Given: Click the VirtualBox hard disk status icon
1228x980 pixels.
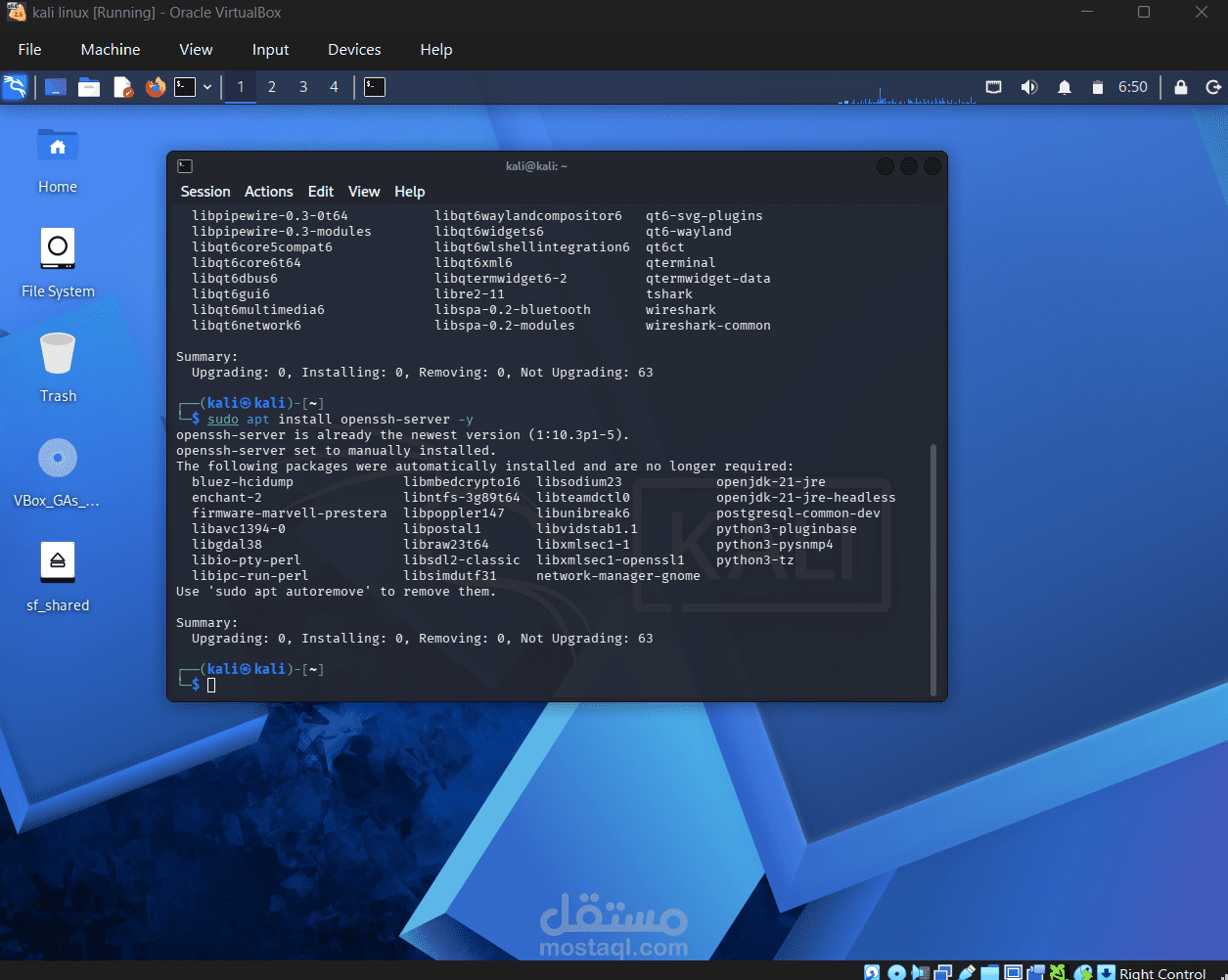Looking at the screenshot, I should click(x=871, y=972).
